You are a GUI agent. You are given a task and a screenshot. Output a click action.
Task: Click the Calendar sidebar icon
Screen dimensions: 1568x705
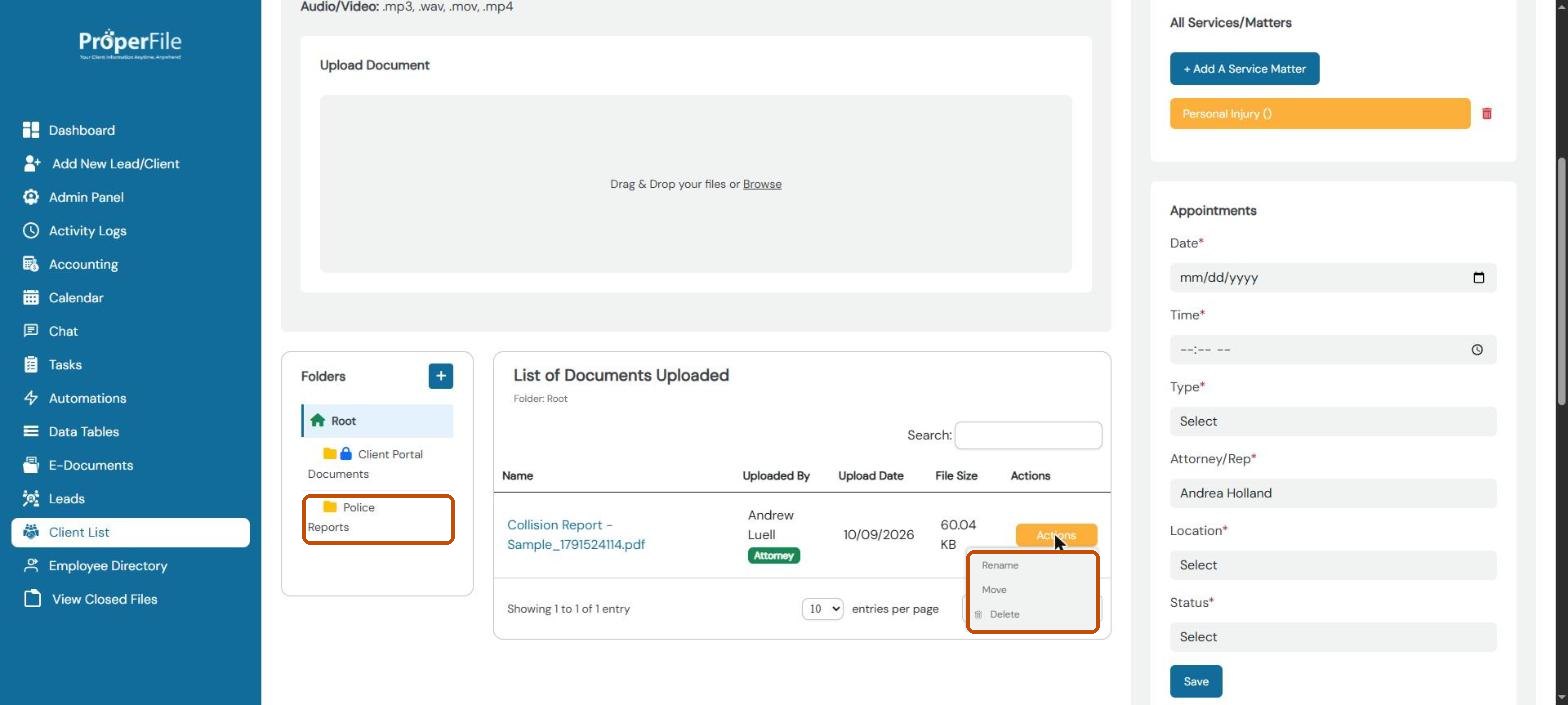31,298
